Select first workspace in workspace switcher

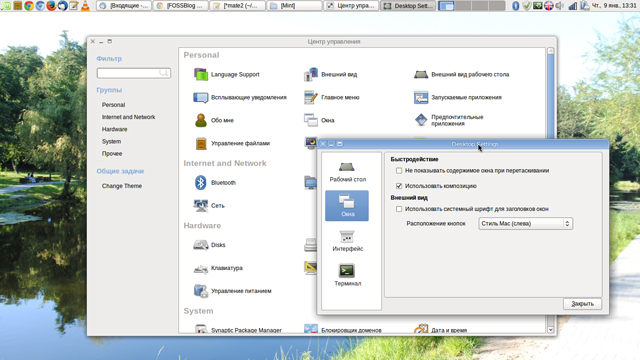pos(447,6)
